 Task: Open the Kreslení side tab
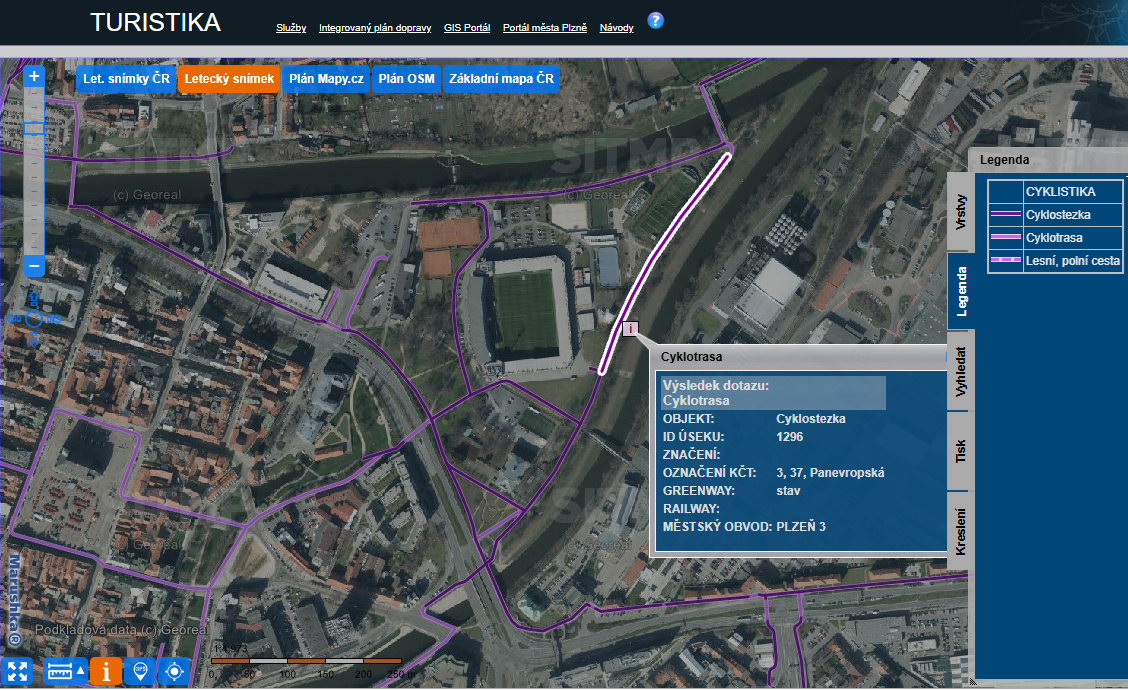point(961,531)
